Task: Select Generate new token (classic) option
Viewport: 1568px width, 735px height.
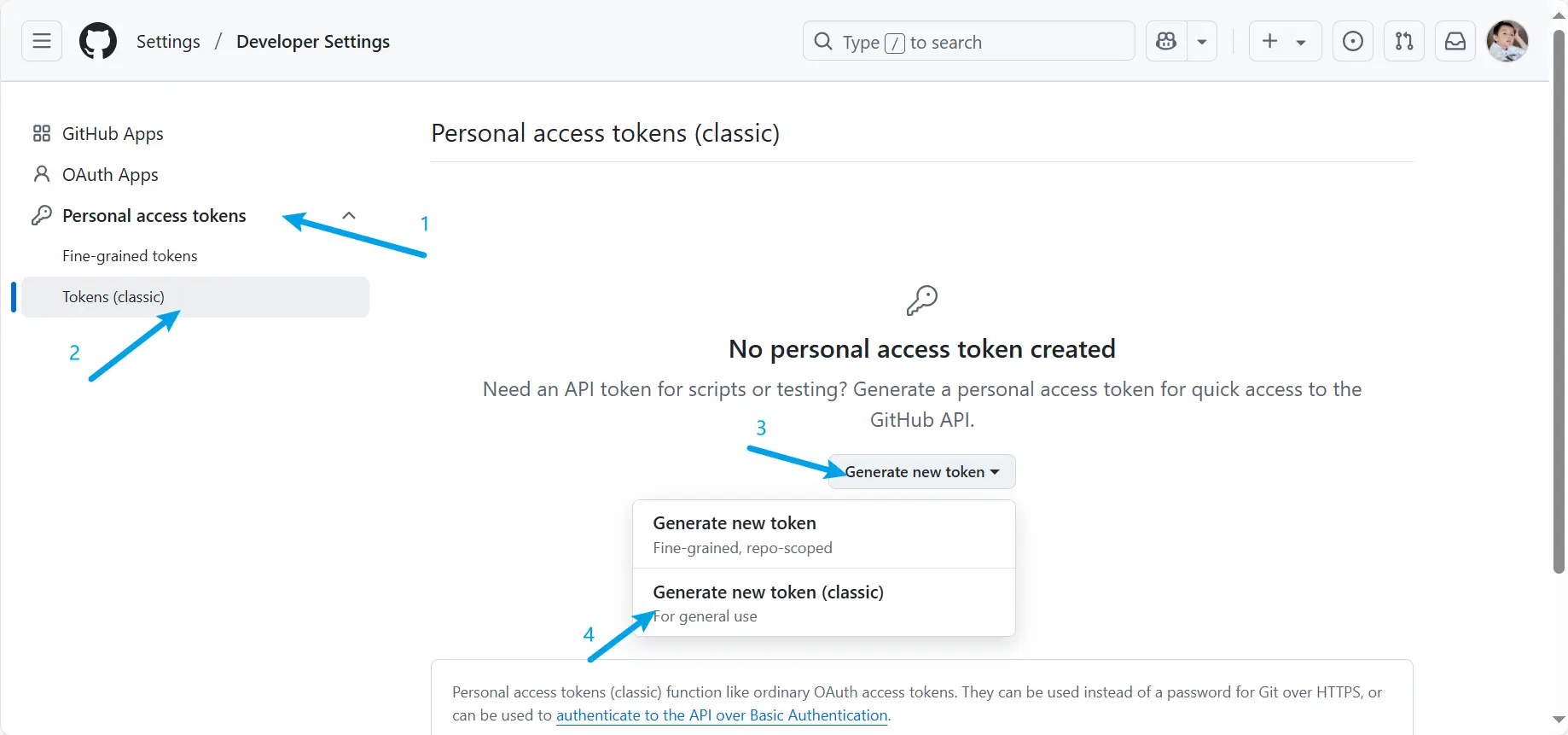Action: point(824,603)
